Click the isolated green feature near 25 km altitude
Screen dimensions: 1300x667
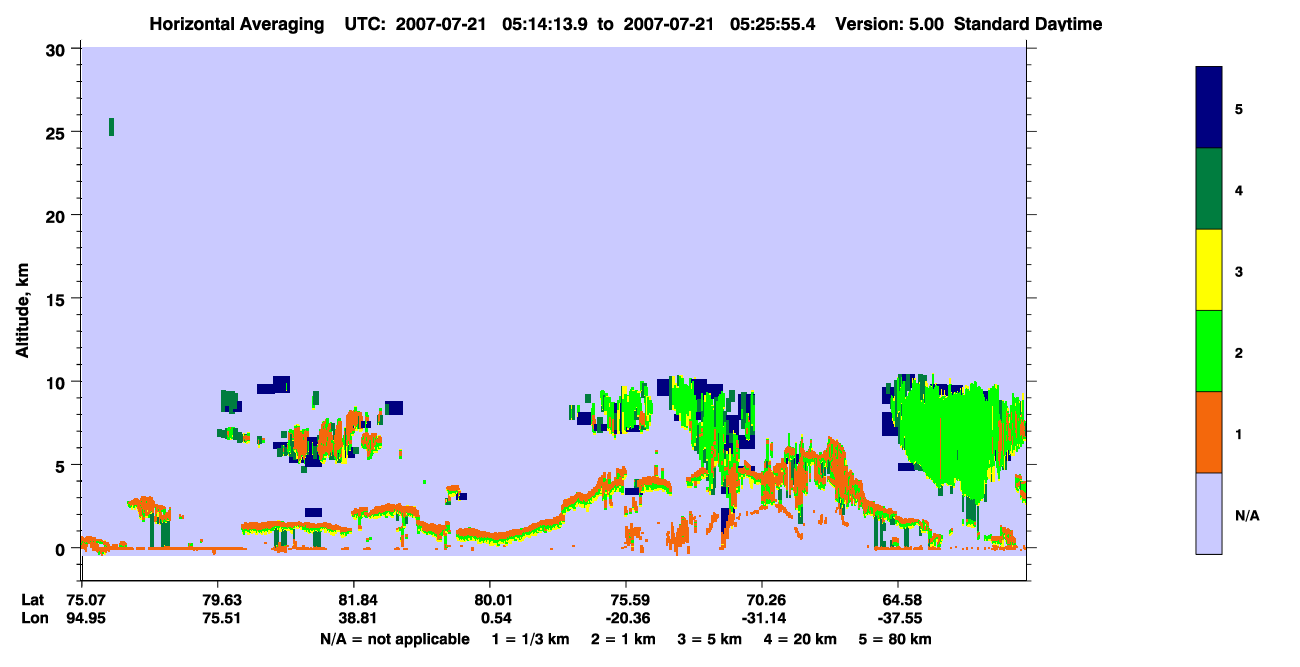pyautogui.click(x=111, y=126)
